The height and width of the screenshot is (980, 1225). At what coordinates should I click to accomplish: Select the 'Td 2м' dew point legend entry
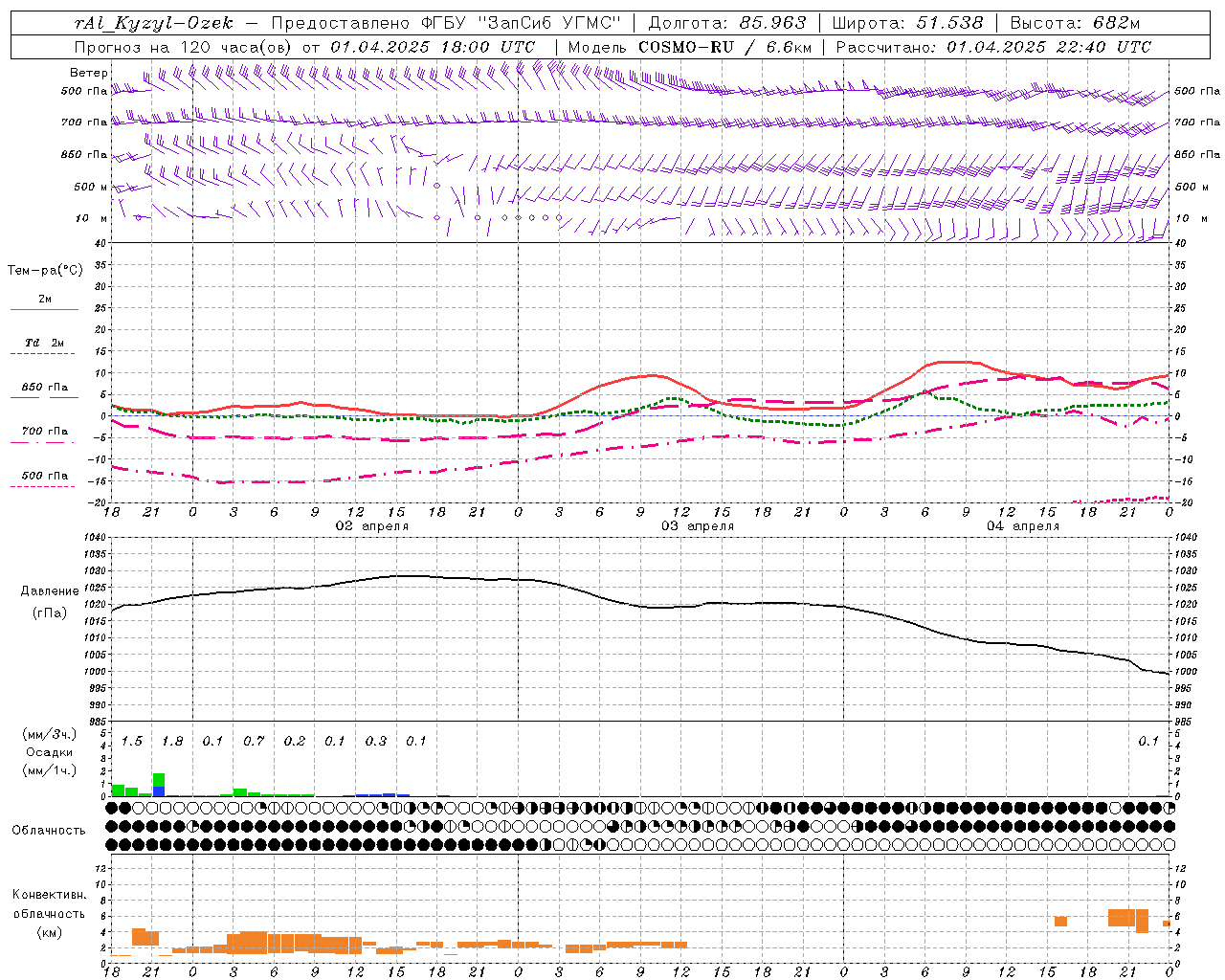pos(44,343)
